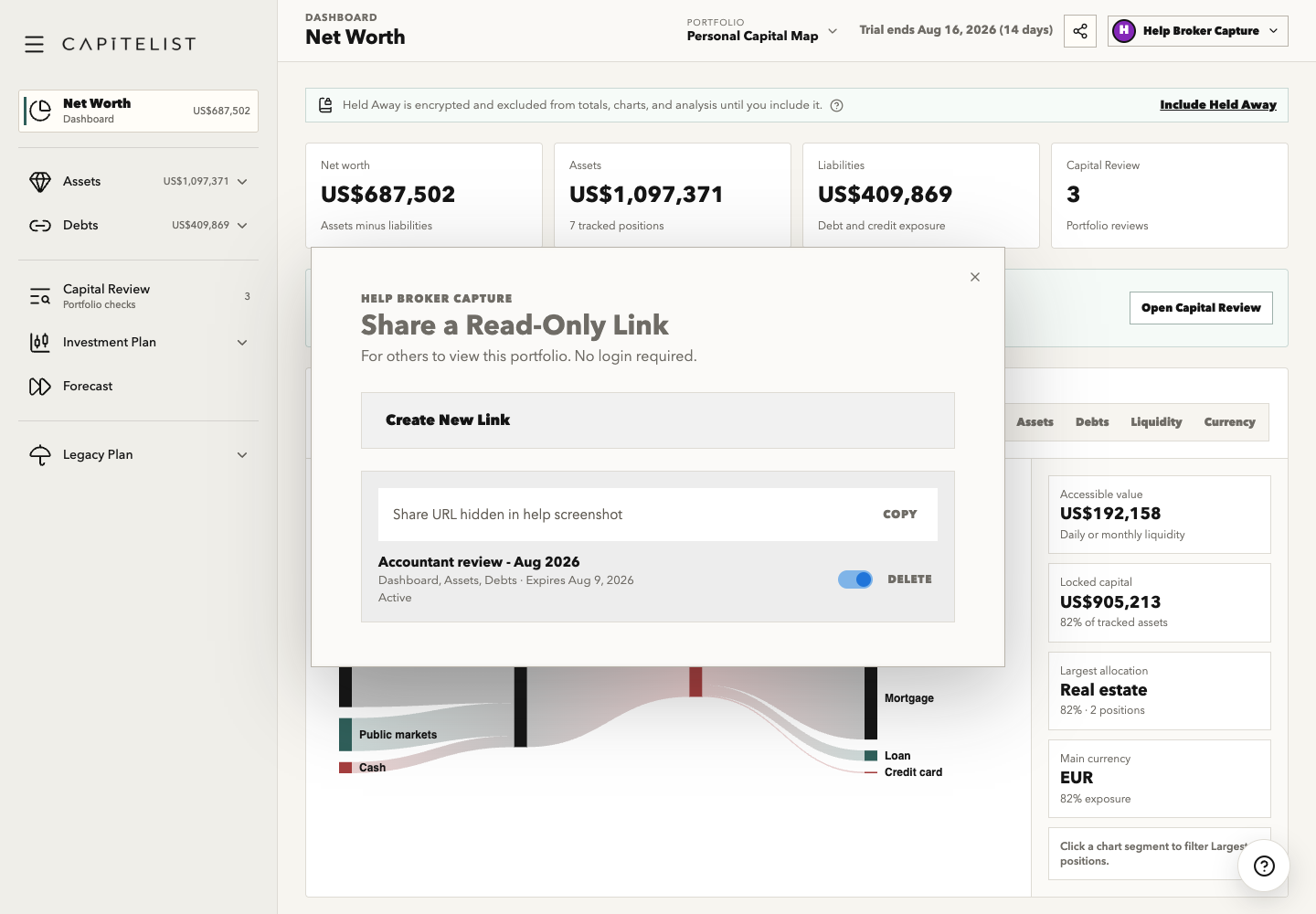This screenshot has width=1316, height=914.
Task: Click the Capital Review 3 summary card
Action: [x=1170, y=196]
